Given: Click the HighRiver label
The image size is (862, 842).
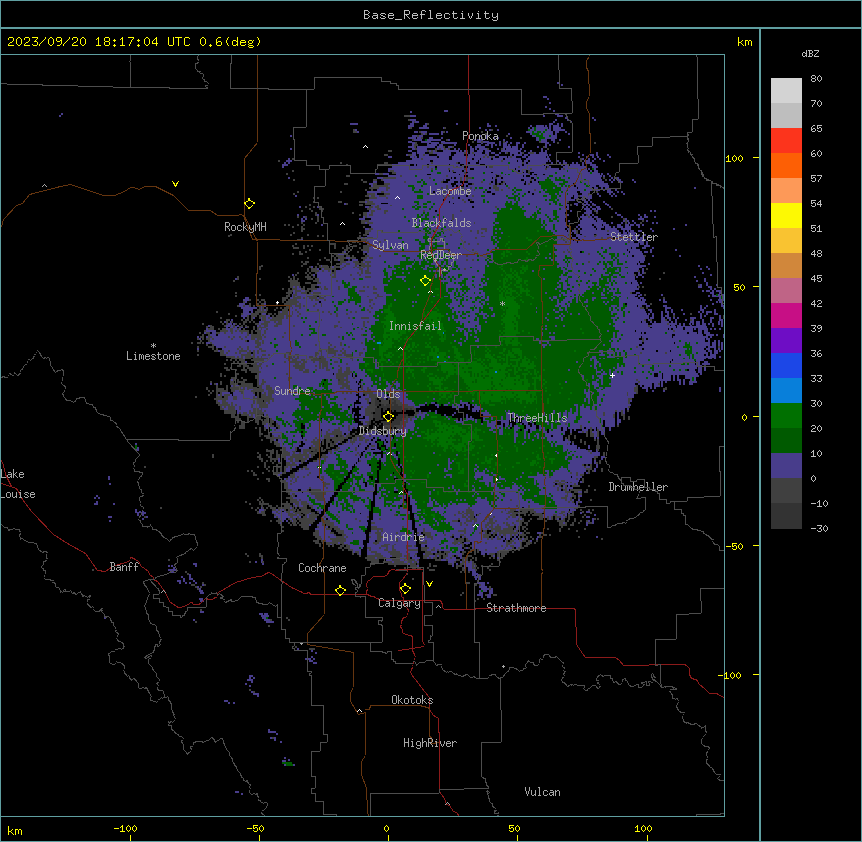Looking at the screenshot, I should pos(430,743).
